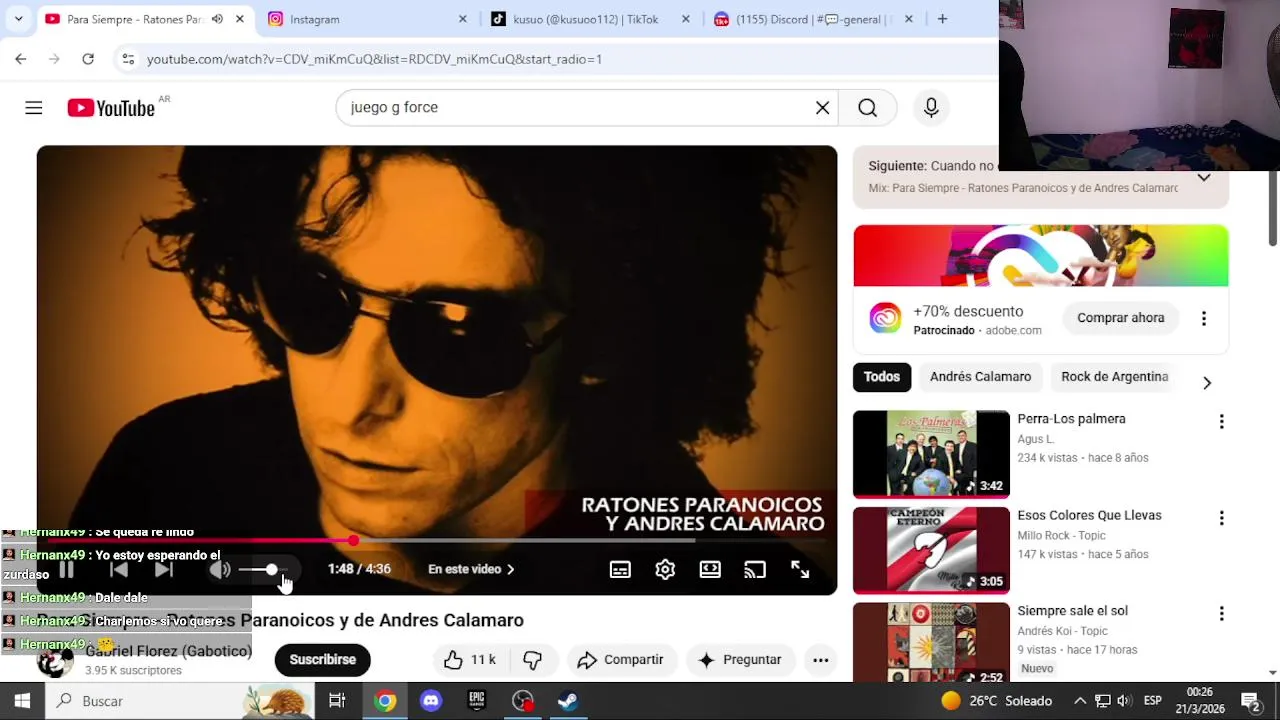Start voice search with the microphone icon
Image resolution: width=1280 pixels, height=720 pixels.
pyautogui.click(x=931, y=108)
